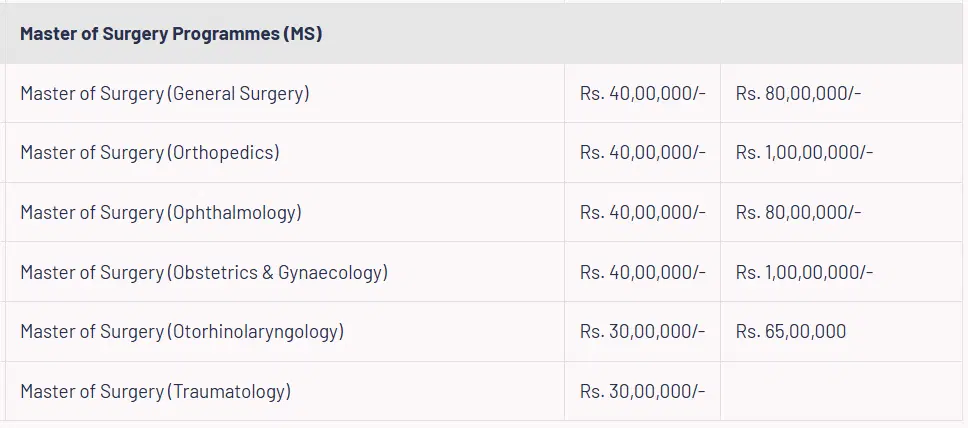Select the Master of Surgery (Otorhinolaryngology) entry

point(182,331)
